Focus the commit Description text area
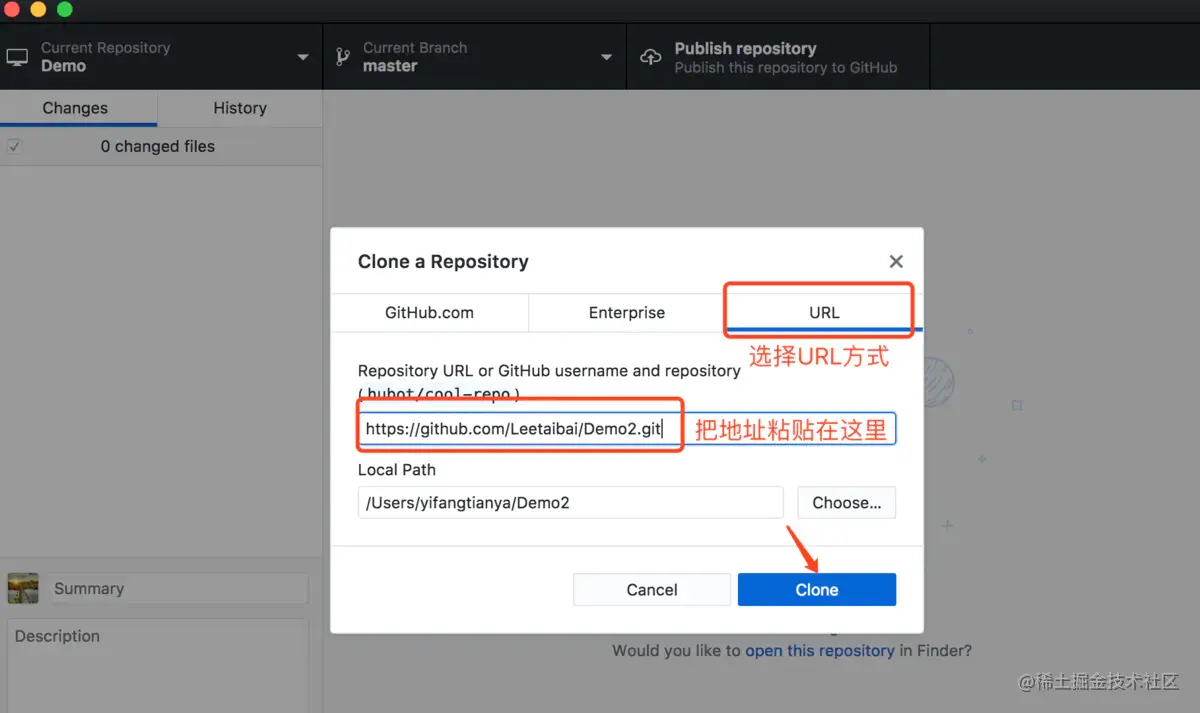 pos(158,665)
